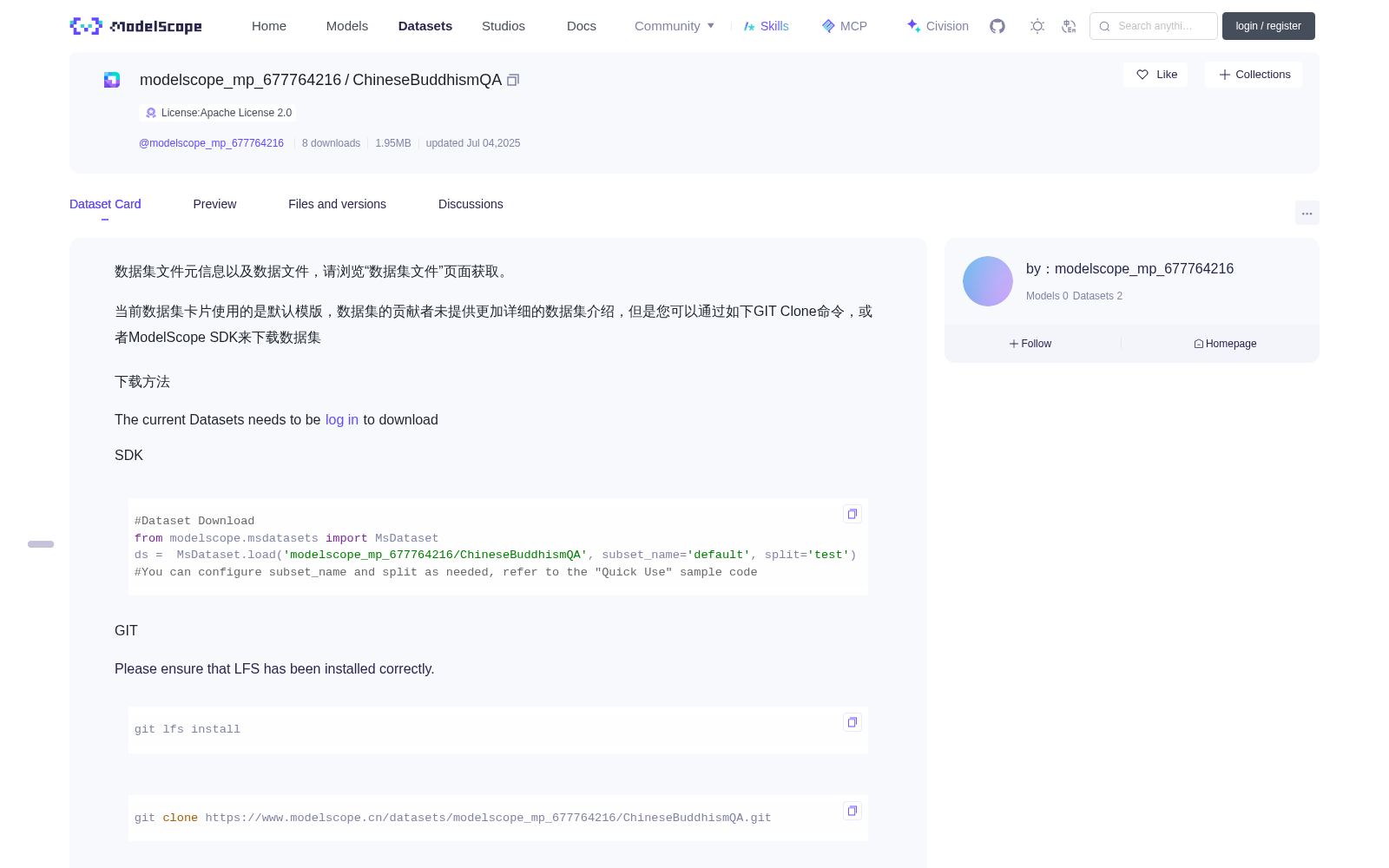Copy the SDK dataset download code
1389x868 pixels.
point(852,514)
